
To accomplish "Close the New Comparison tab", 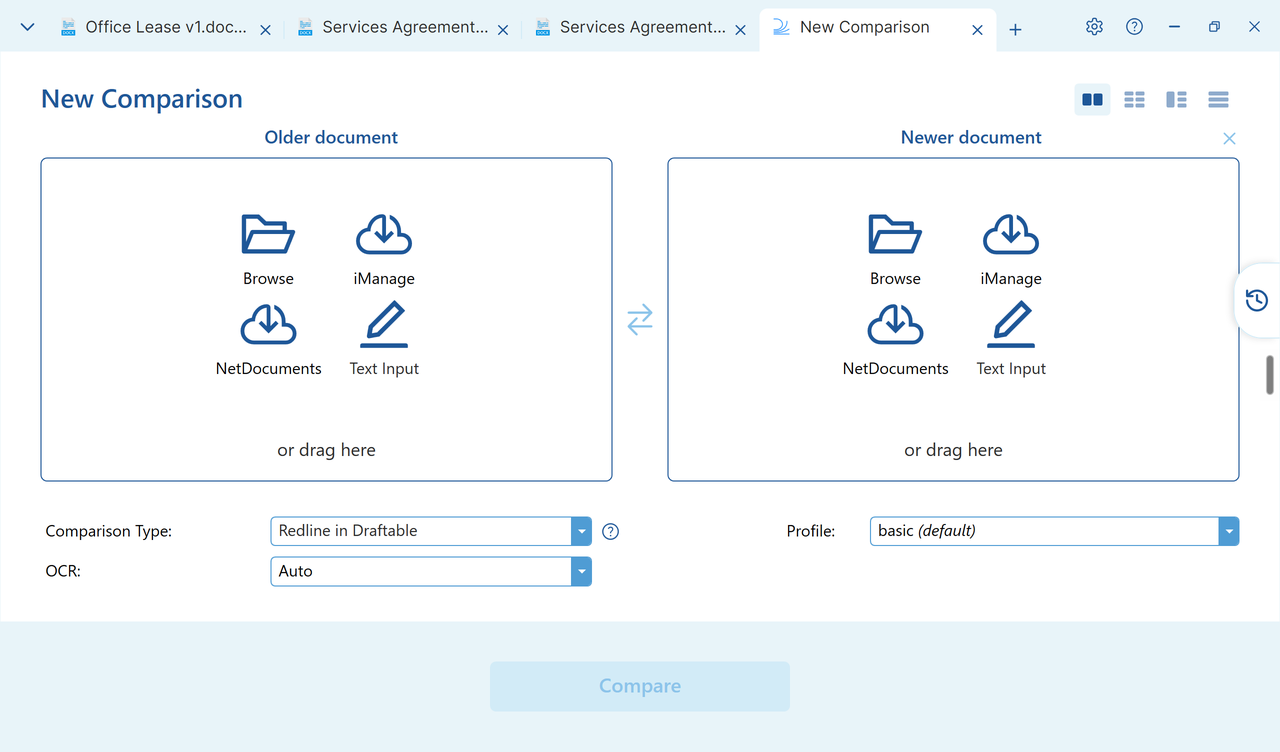I will pyautogui.click(x=978, y=30).
